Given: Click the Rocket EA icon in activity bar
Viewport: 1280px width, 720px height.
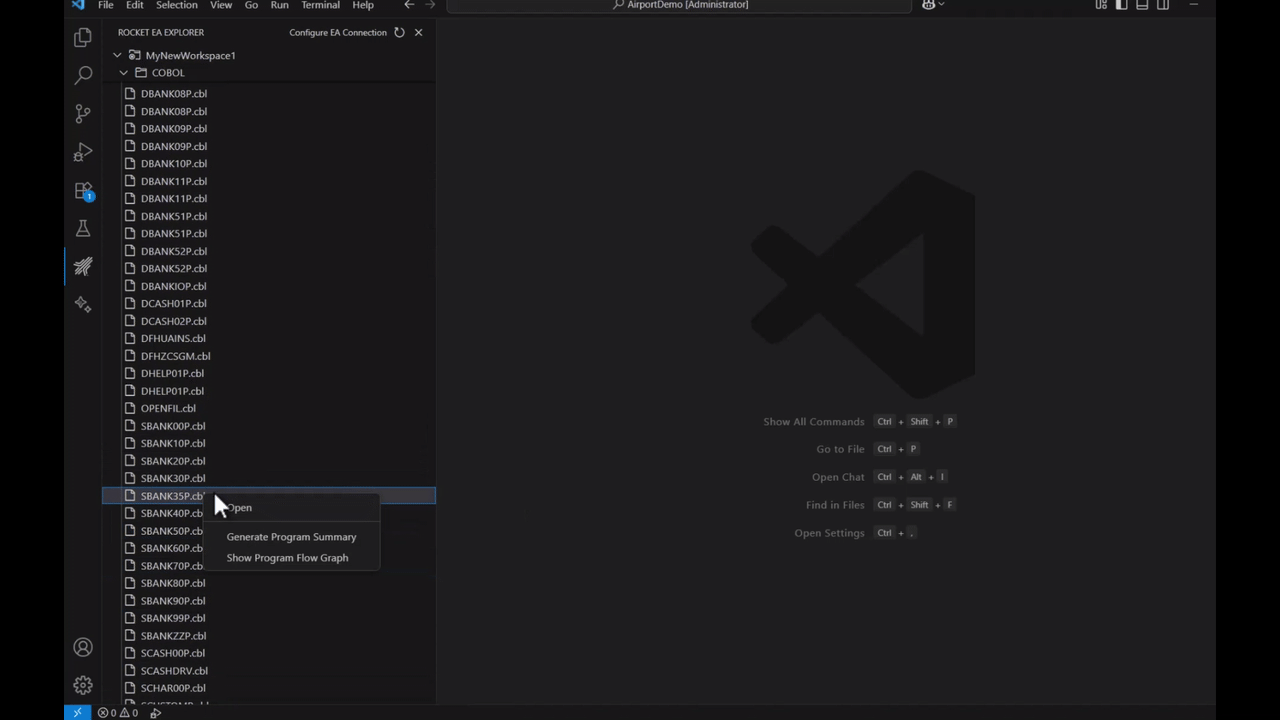Looking at the screenshot, I should [83, 266].
